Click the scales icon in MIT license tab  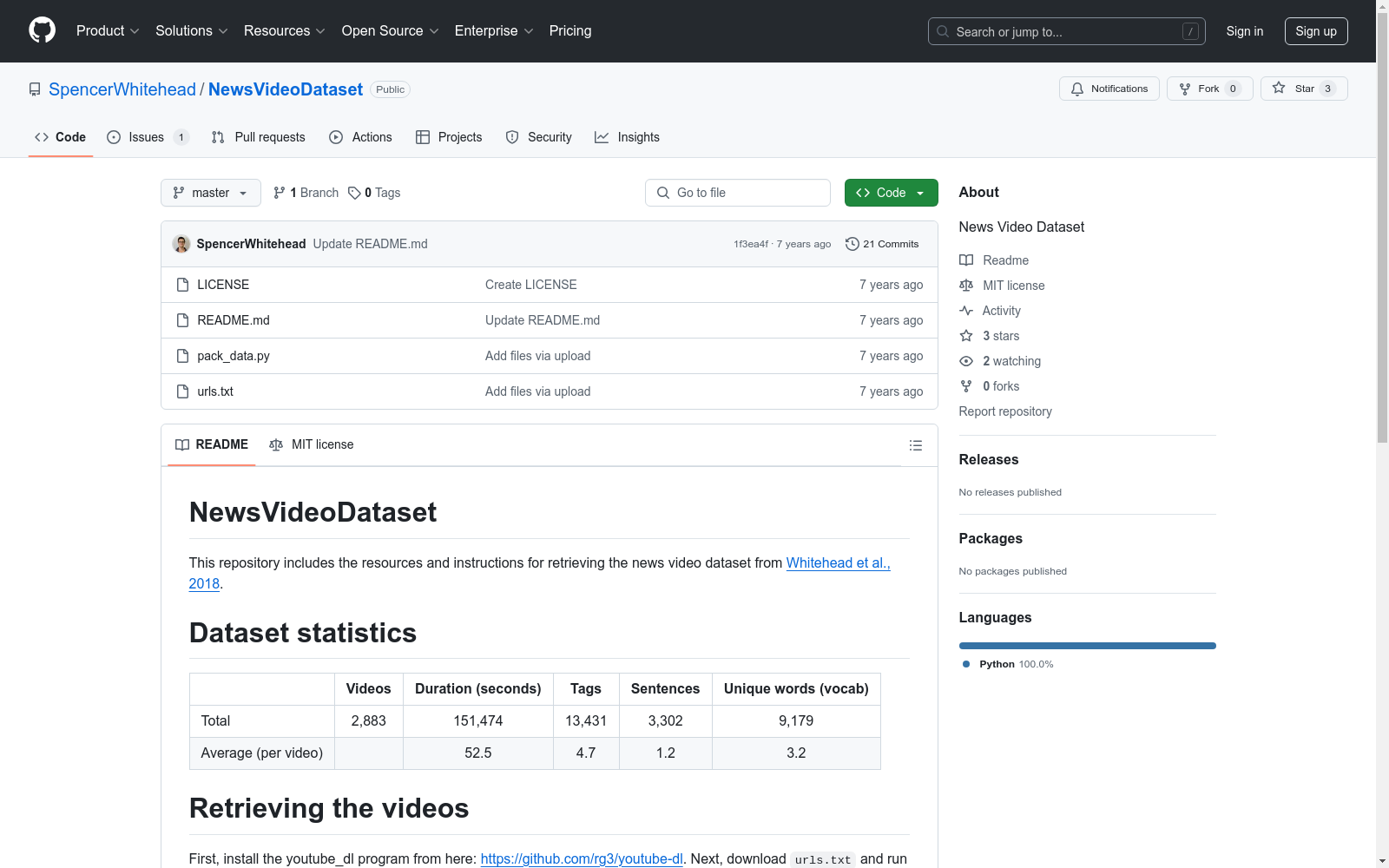(x=276, y=444)
